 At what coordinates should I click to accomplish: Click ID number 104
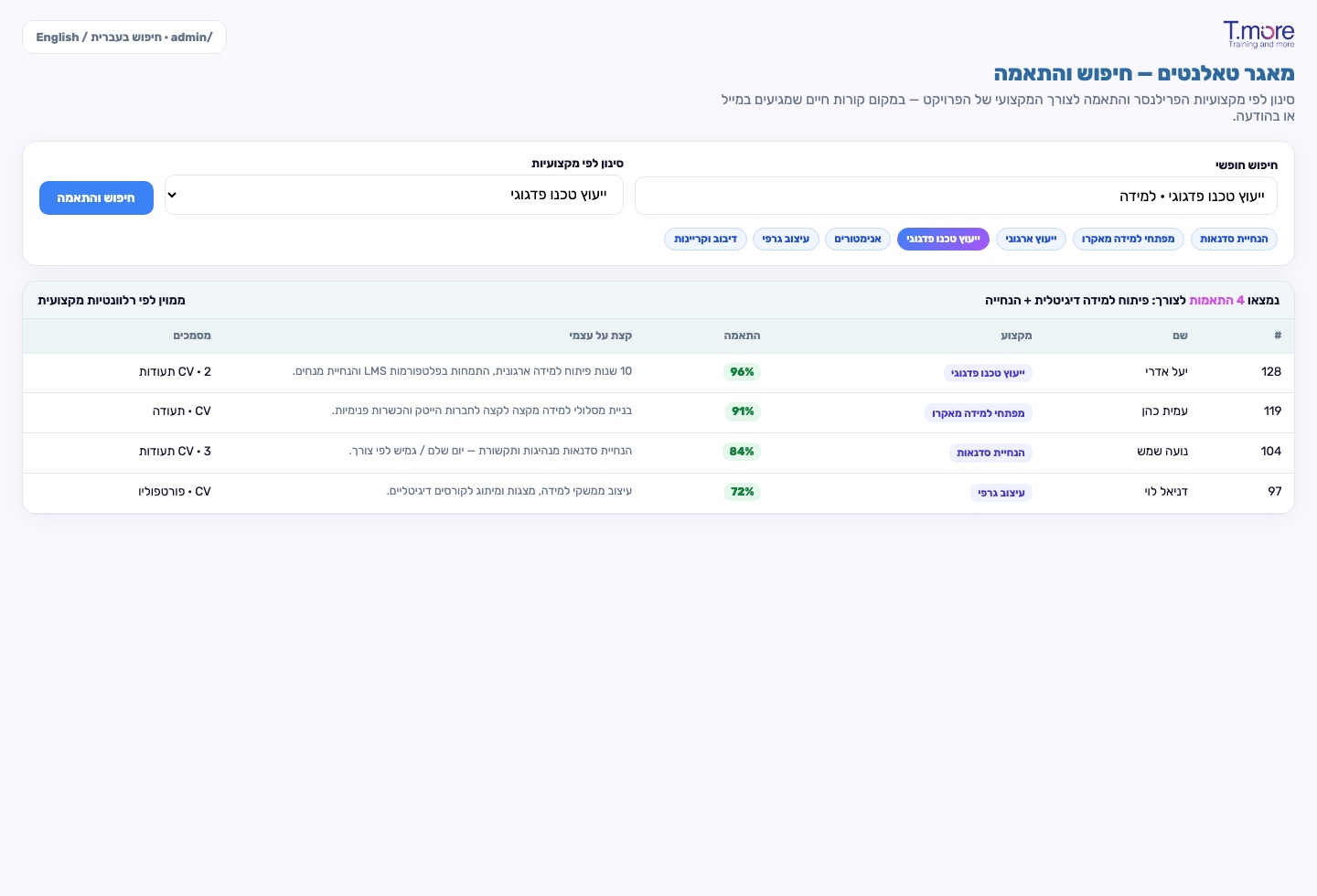coord(1271,452)
